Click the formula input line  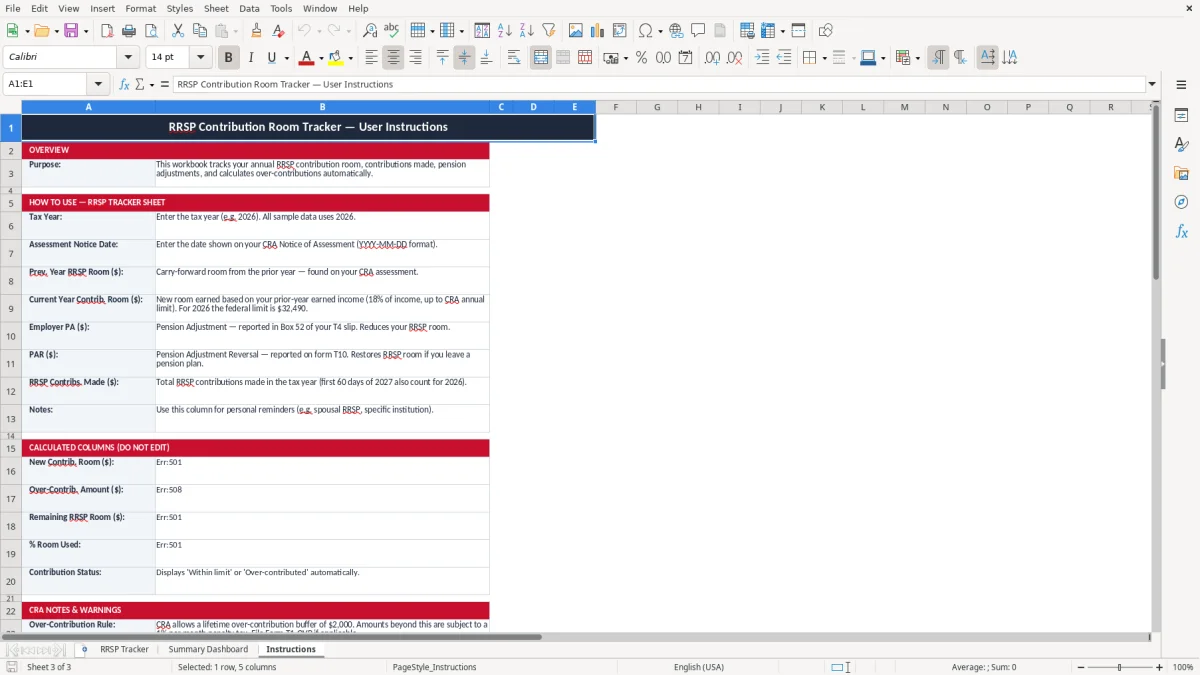click(658, 84)
